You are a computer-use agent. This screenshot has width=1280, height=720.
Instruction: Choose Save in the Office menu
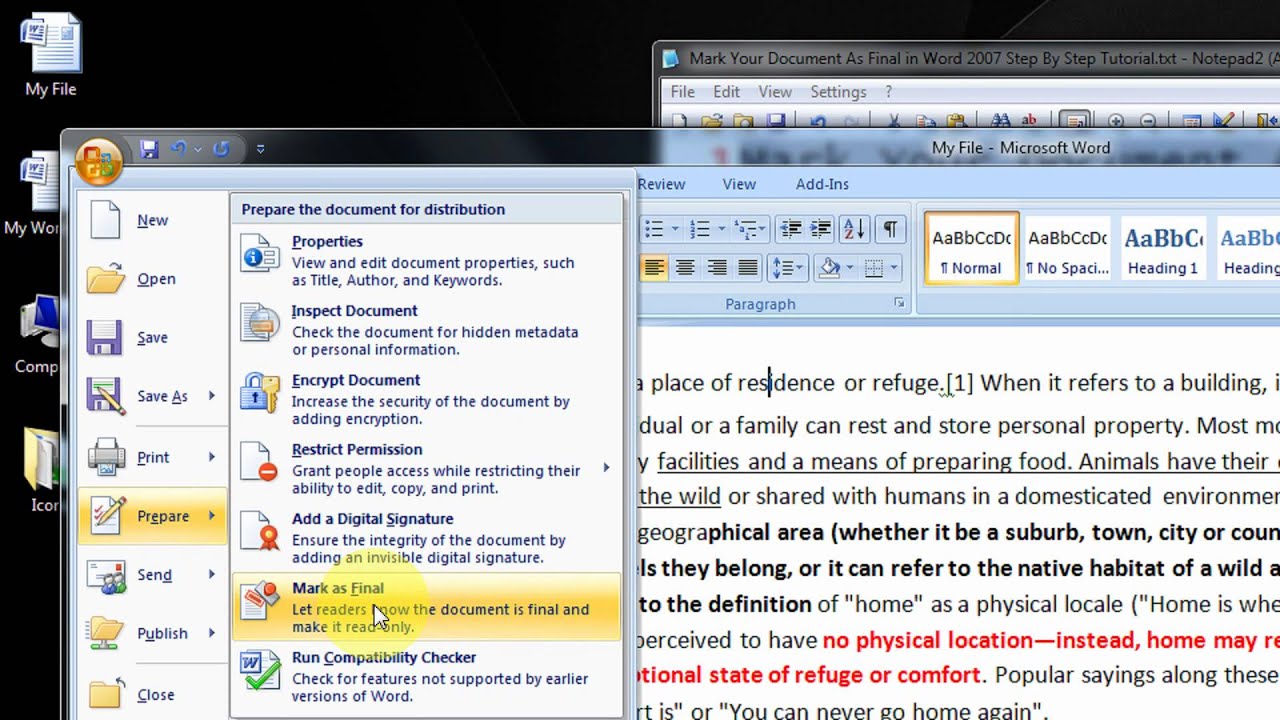[x=152, y=338]
